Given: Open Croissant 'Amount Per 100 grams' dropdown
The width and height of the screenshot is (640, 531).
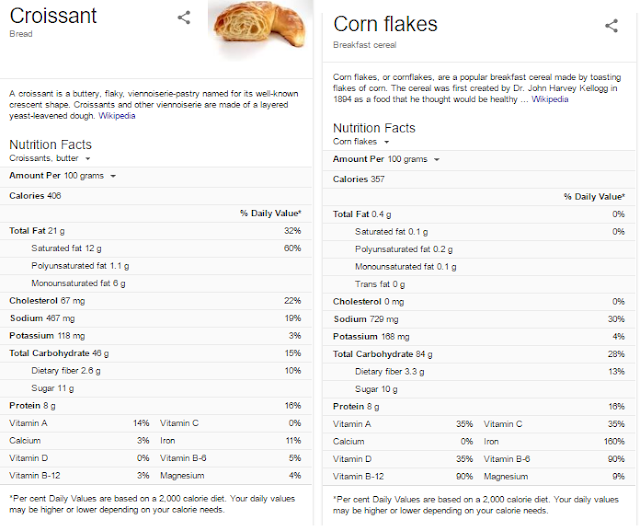Looking at the screenshot, I should point(62,176).
